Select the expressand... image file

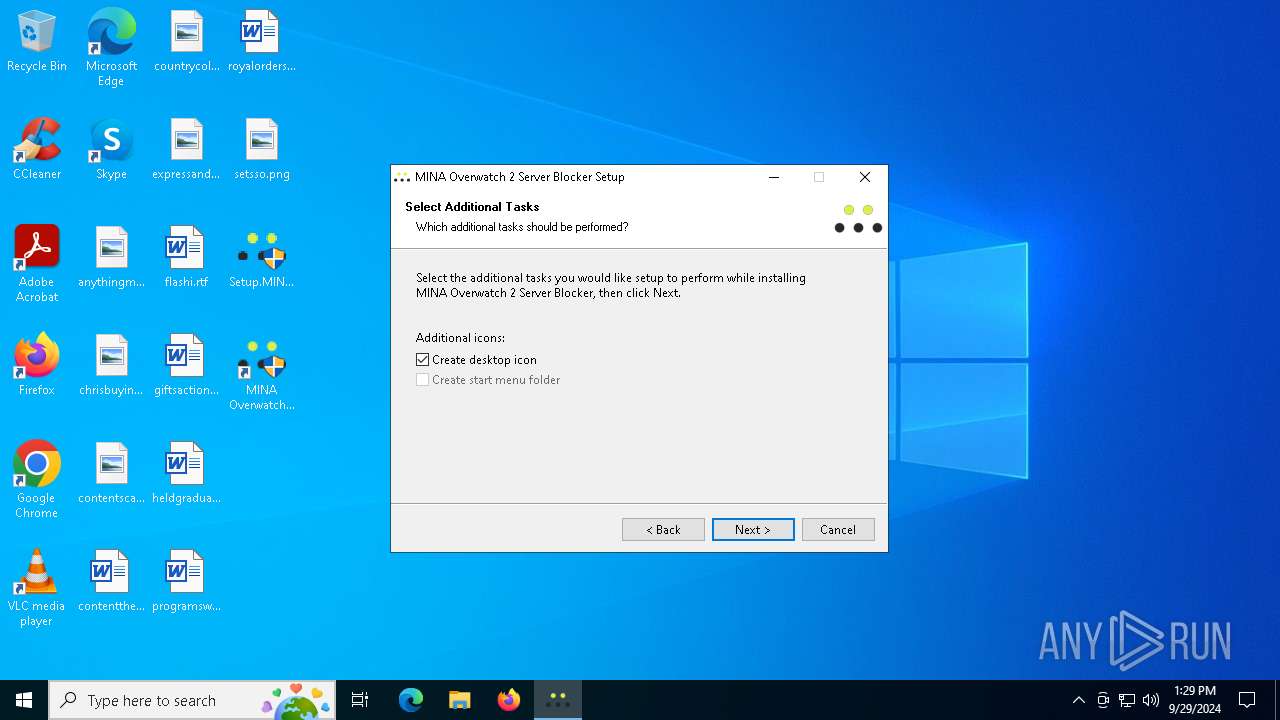pyautogui.click(x=186, y=150)
